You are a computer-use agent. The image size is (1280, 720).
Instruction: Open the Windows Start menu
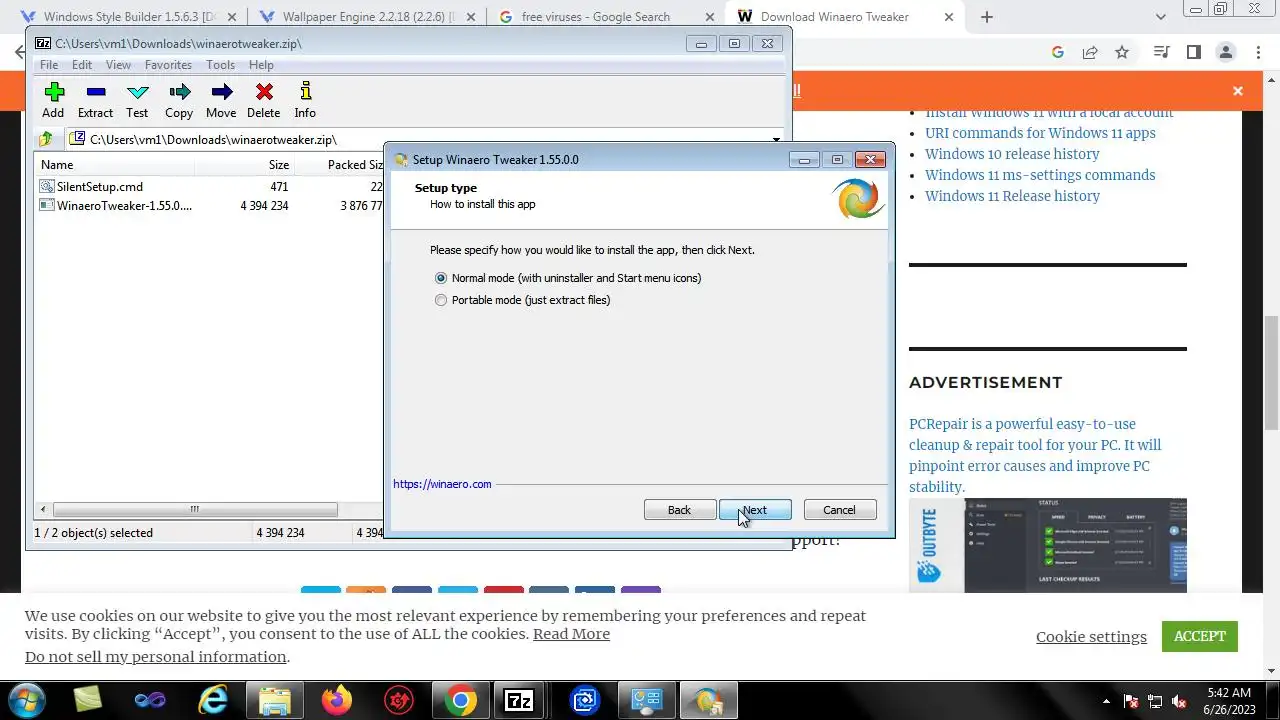point(27,699)
